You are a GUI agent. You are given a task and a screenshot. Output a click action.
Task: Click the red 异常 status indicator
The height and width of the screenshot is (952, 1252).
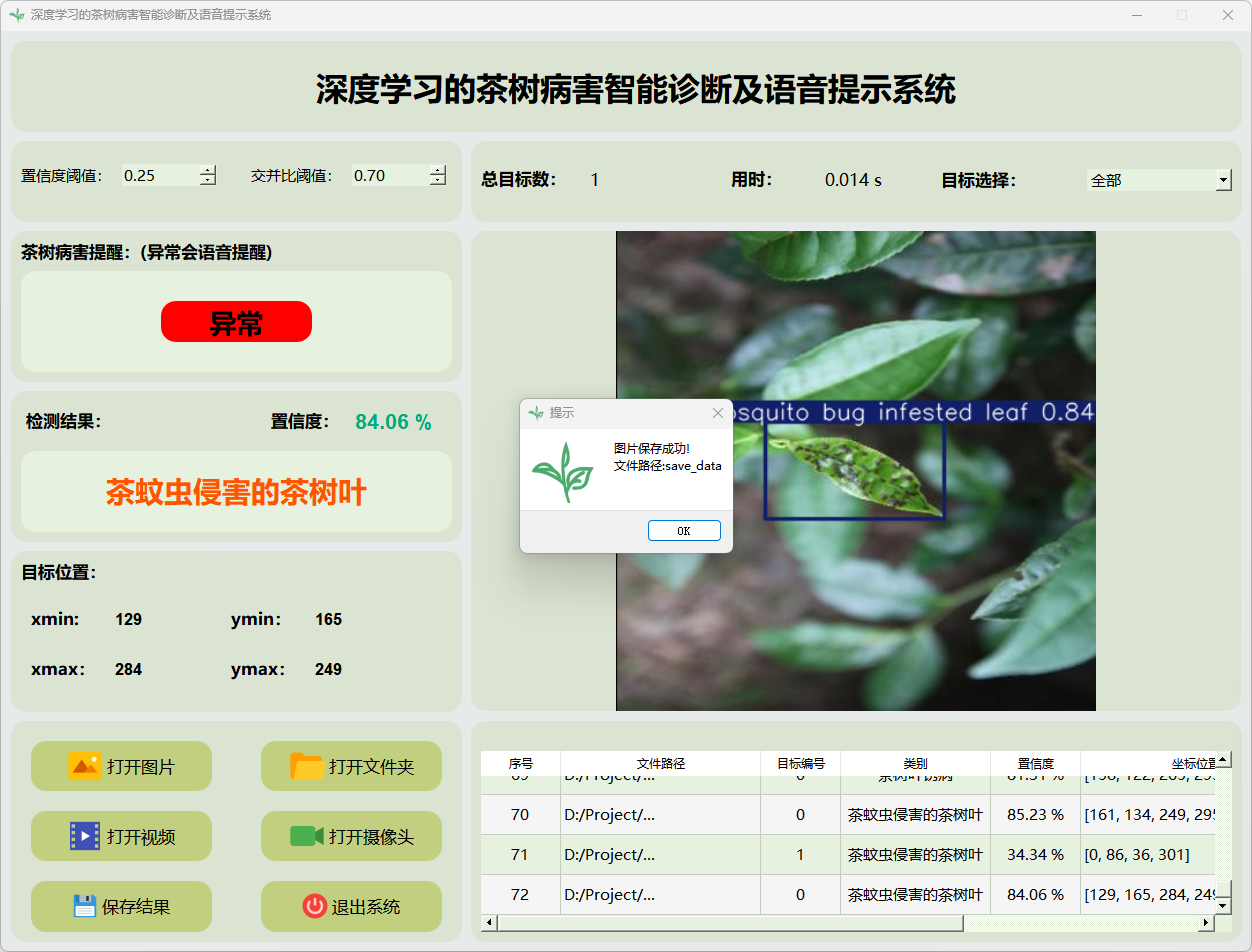click(236, 322)
